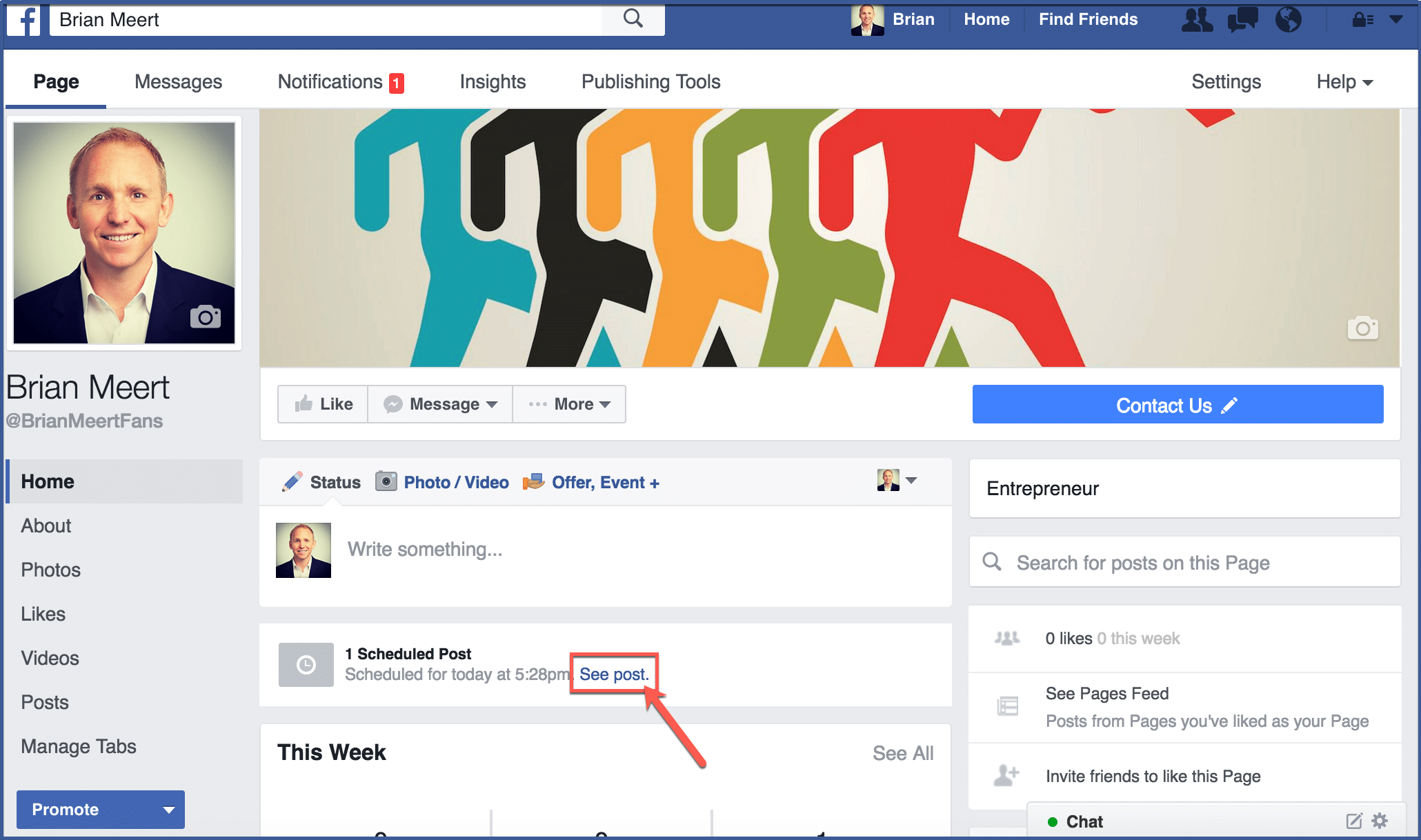
Task: Click the search icon in posts search box
Action: pyautogui.click(x=991, y=561)
